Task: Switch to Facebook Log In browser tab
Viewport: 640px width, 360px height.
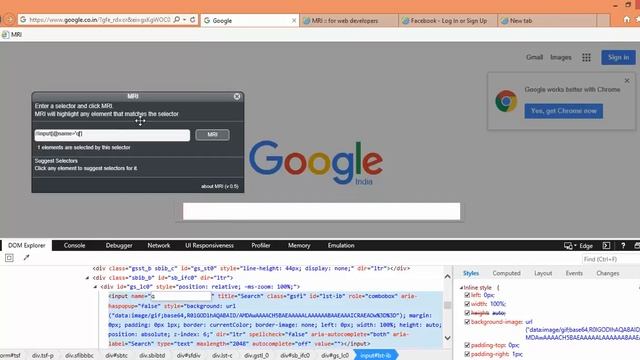Action: pyautogui.click(x=448, y=20)
